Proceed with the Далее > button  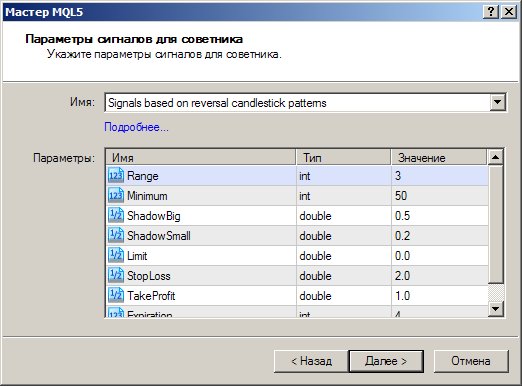(386, 361)
